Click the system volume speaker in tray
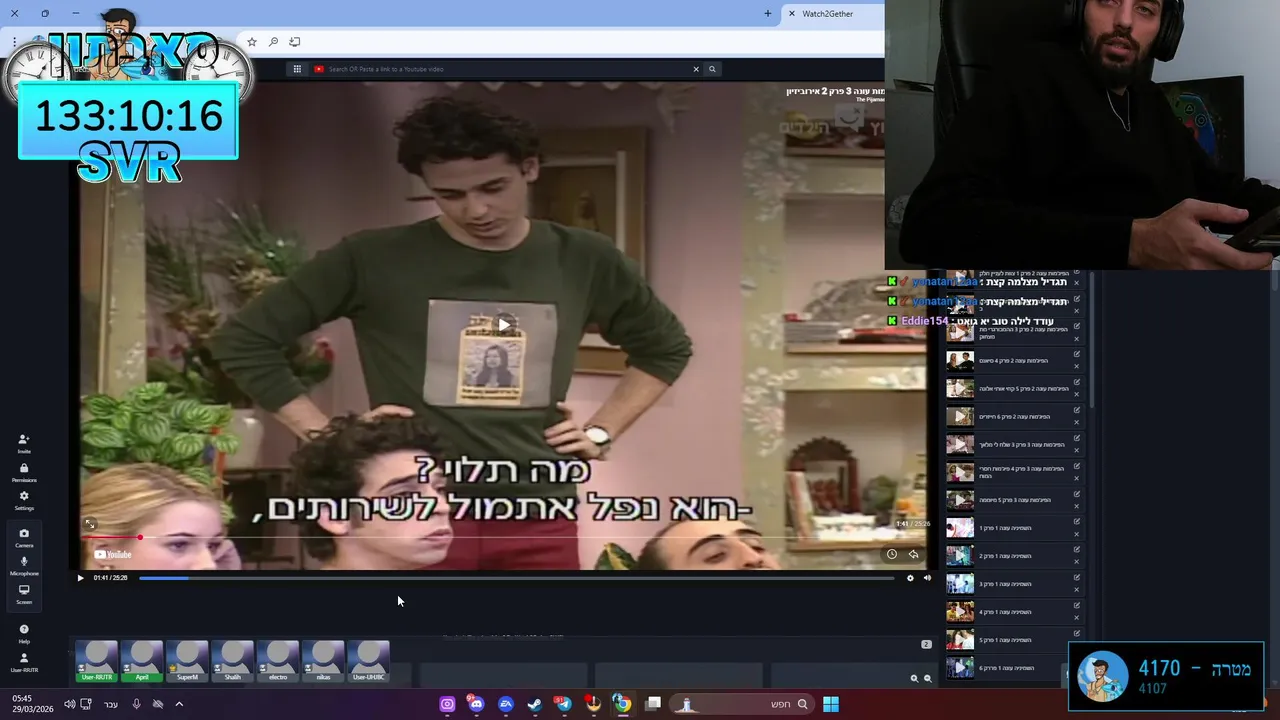 click(69, 704)
